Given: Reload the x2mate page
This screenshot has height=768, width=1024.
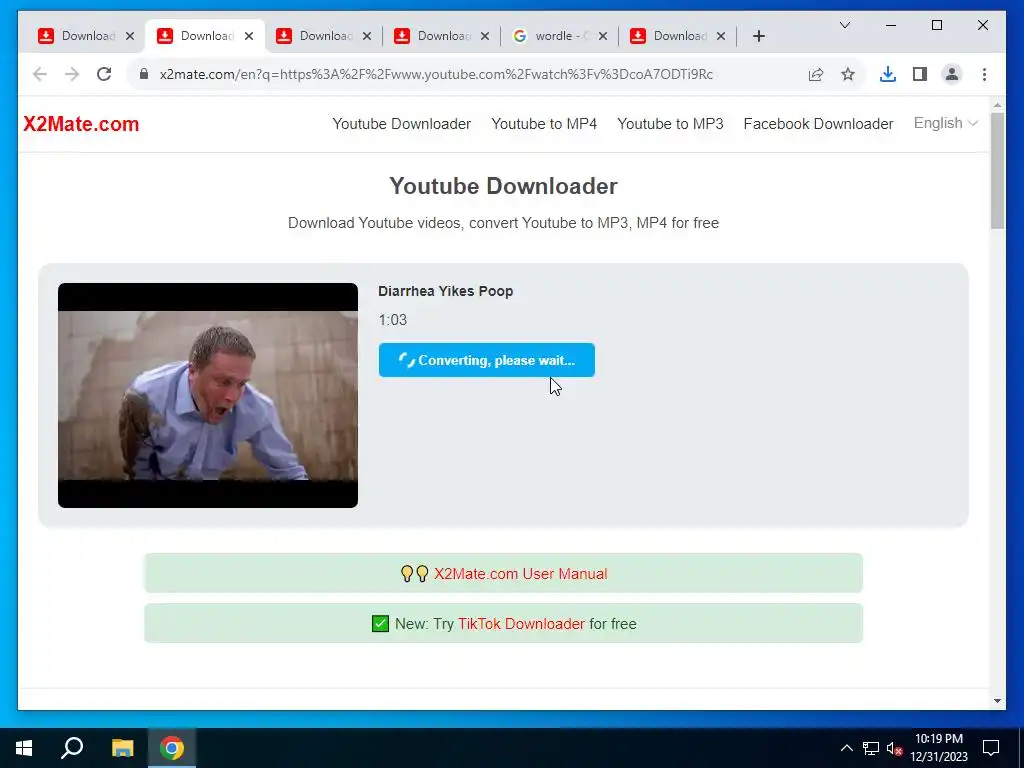Looking at the screenshot, I should coord(104,74).
